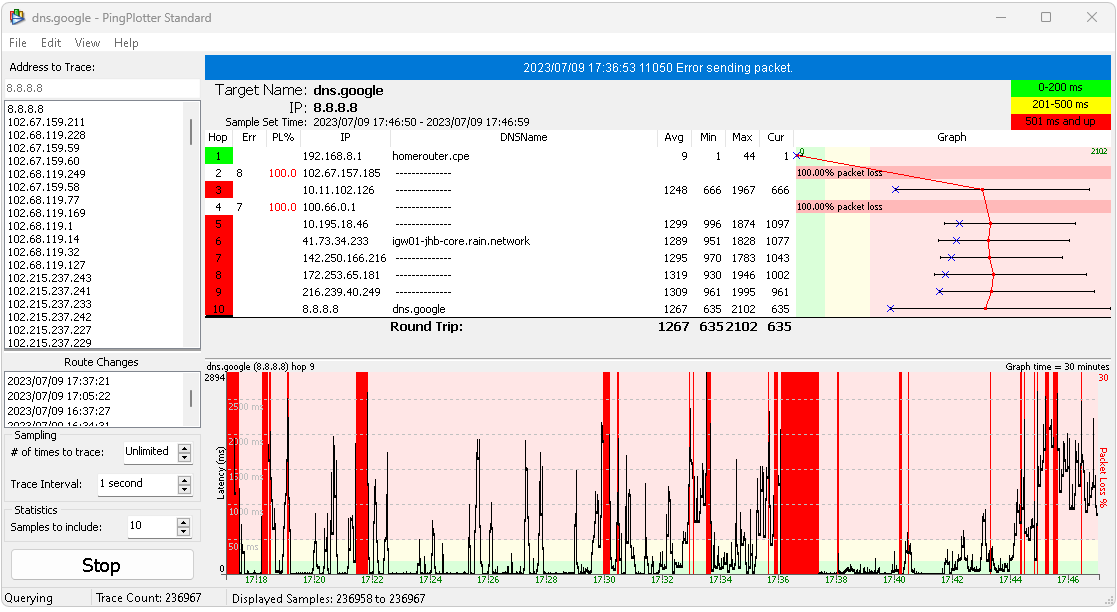This screenshot has height=612, width=1117.
Task: Select 102.68.119.77 in address list
Action: [43, 200]
